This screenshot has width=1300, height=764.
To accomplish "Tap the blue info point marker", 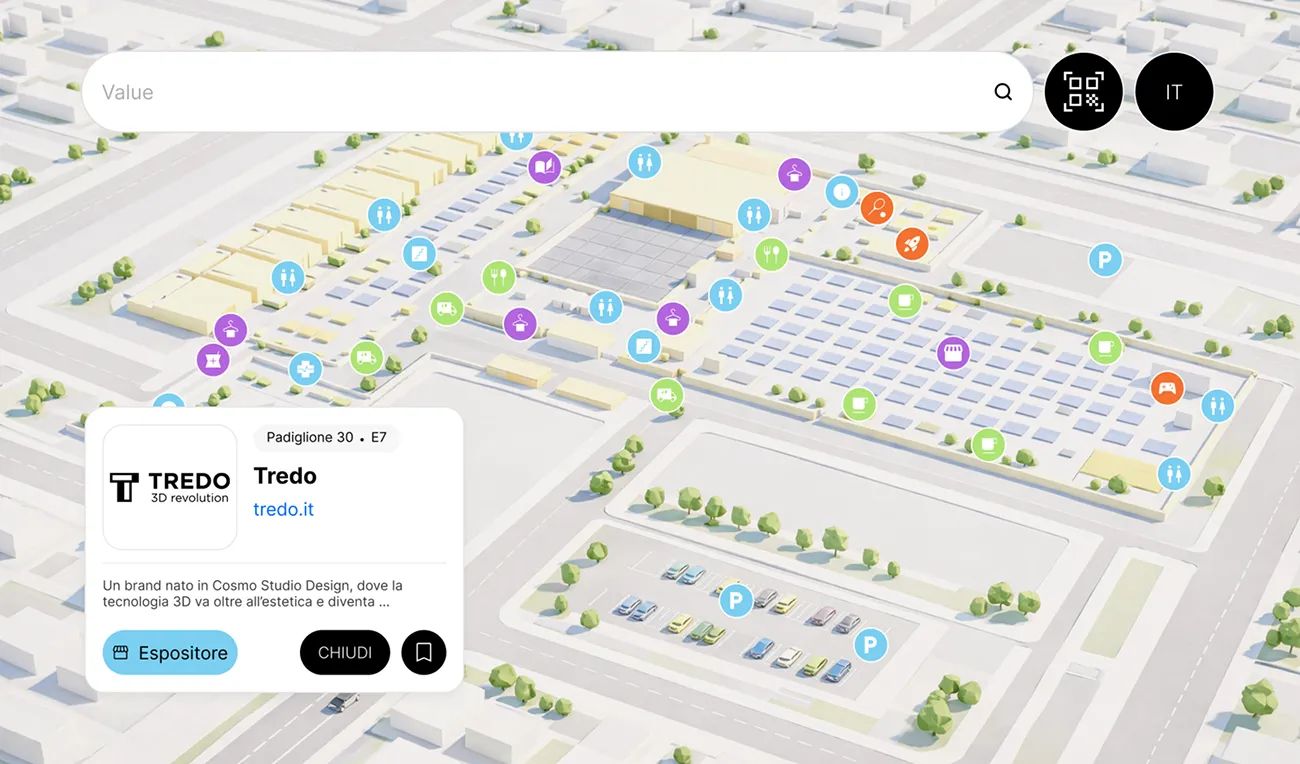I will pyautogui.click(x=842, y=191).
